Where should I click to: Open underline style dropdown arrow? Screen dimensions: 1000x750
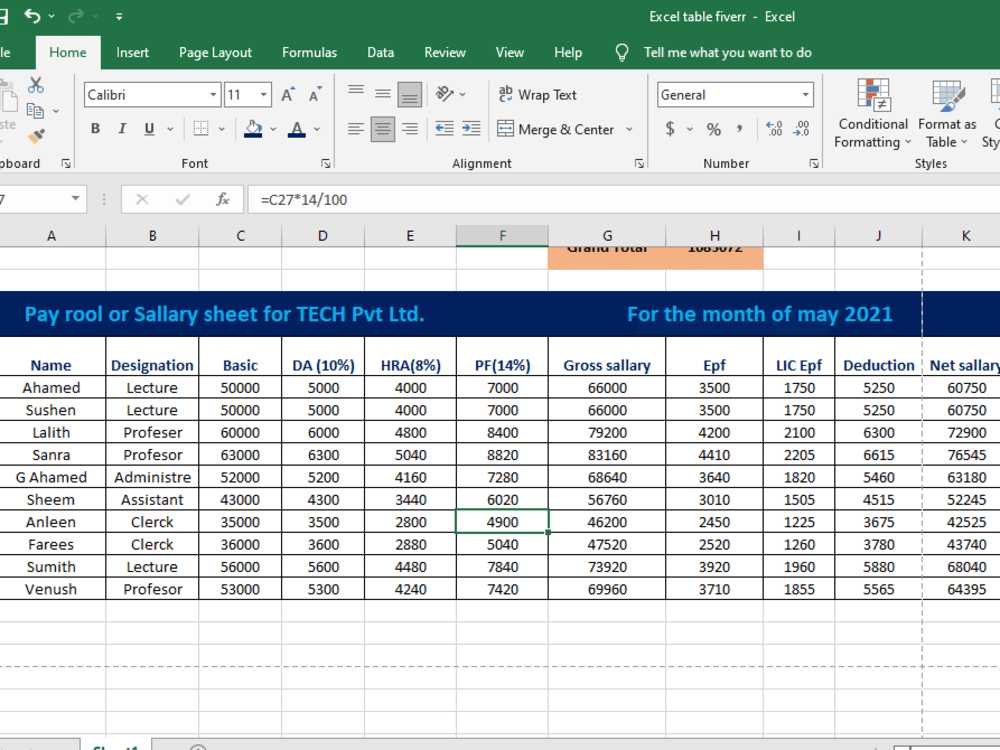click(170, 129)
